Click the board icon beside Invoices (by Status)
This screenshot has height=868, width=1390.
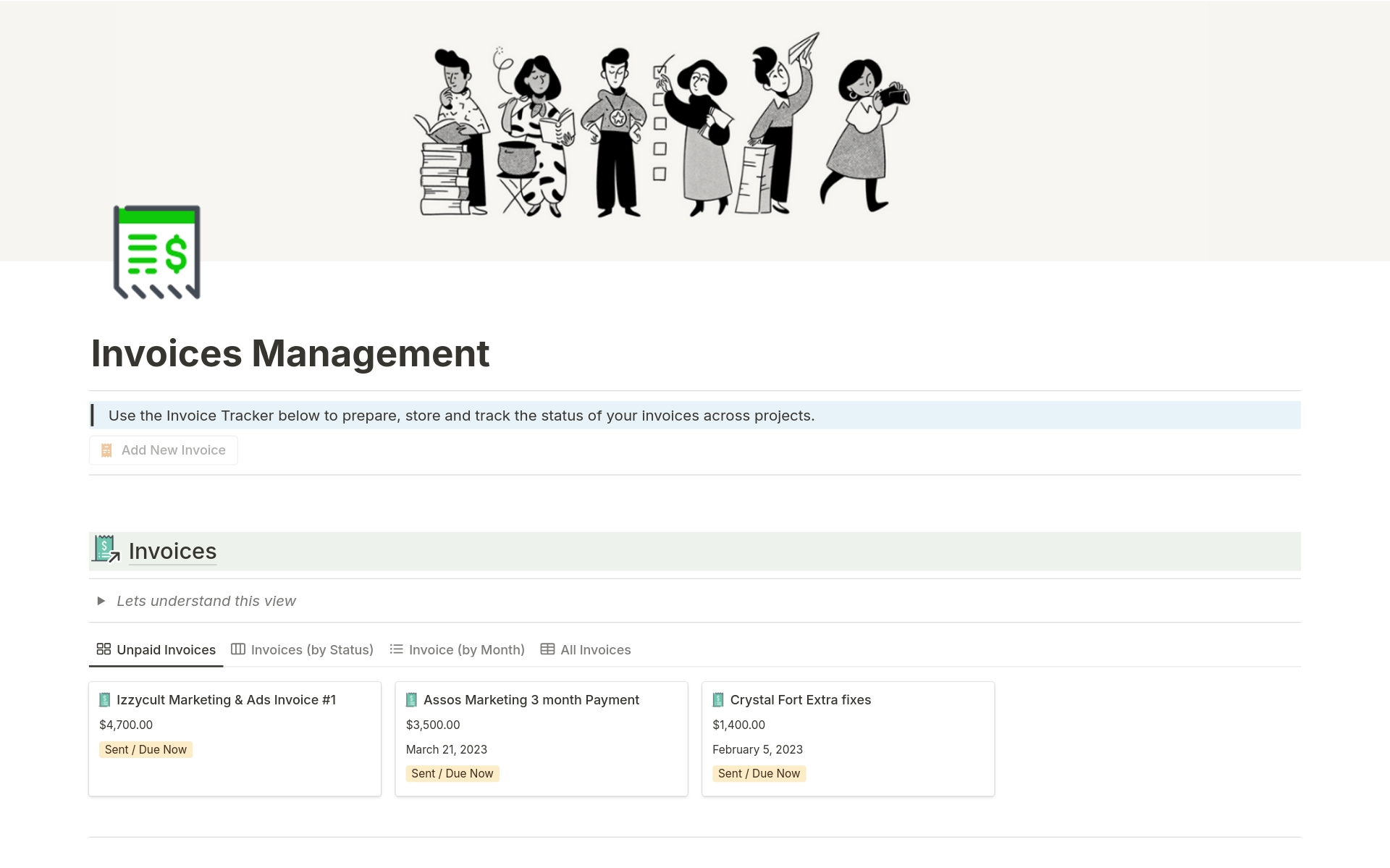[238, 649]
